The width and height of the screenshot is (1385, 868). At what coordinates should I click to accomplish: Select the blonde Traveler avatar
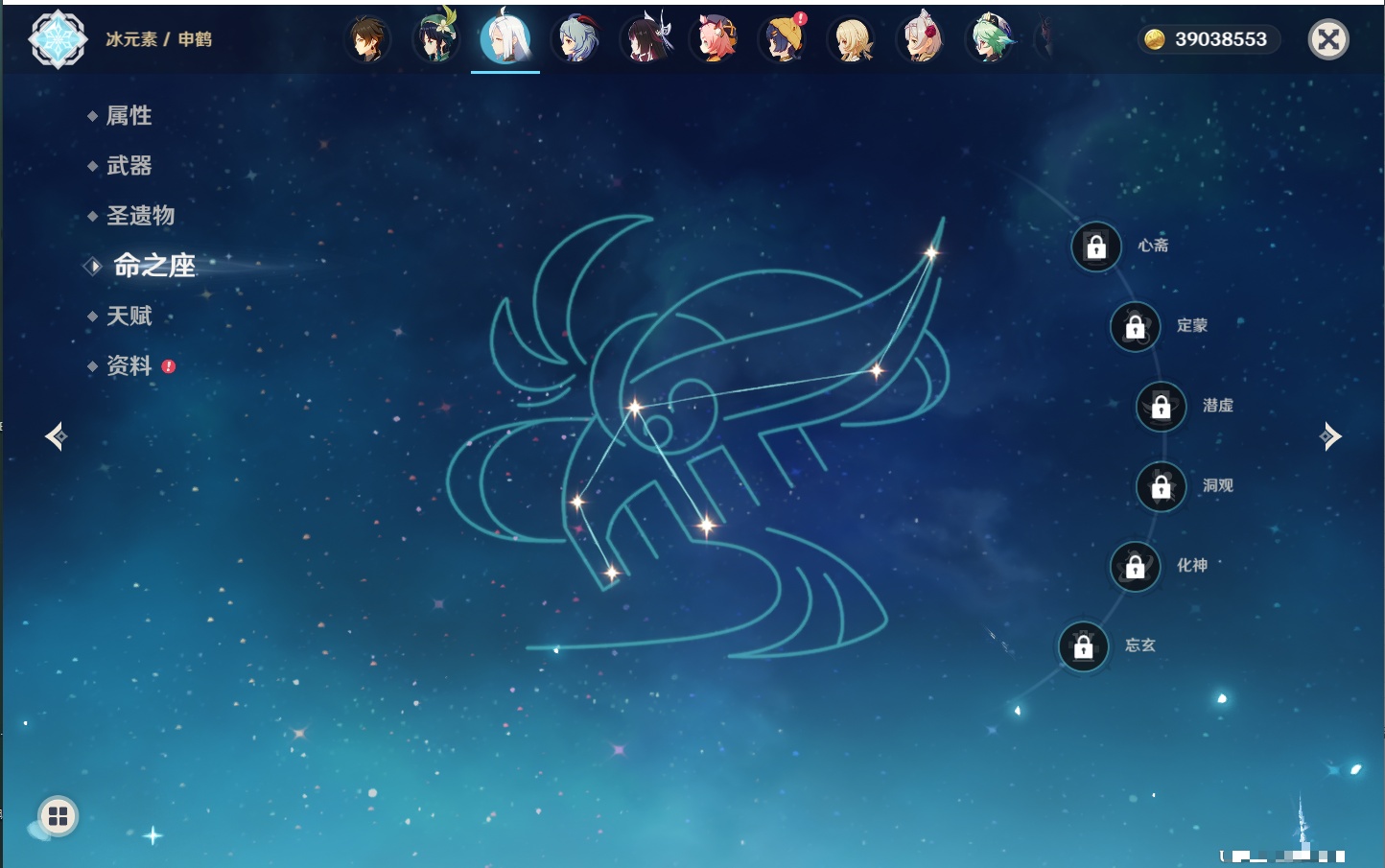(852, 39)
